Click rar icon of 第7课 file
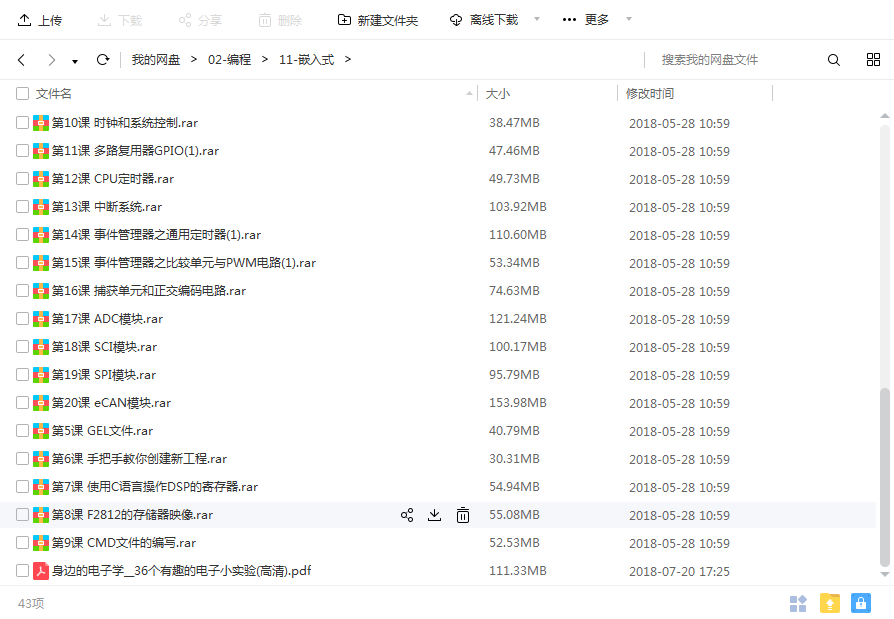Viewport: 894px width, 619px height. pyautogui.click(x=40, y=487)
